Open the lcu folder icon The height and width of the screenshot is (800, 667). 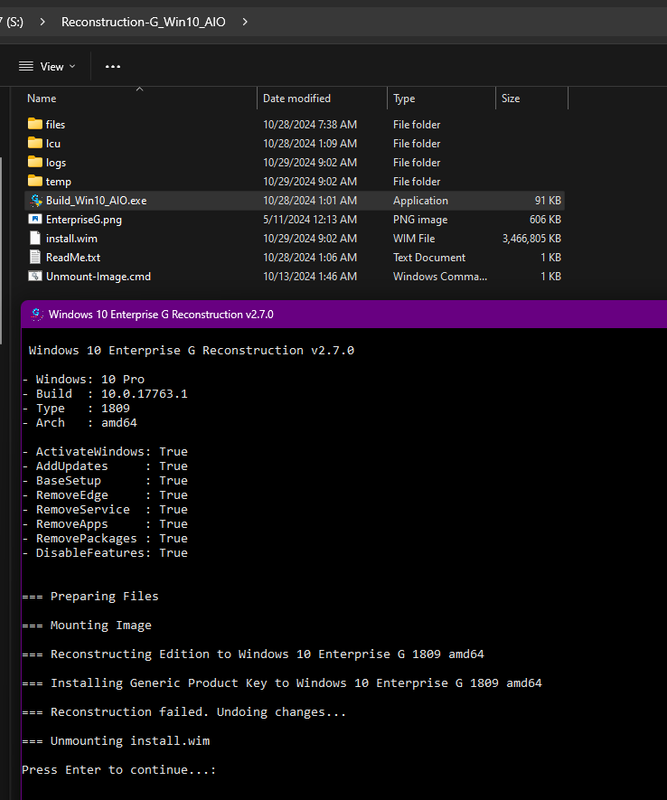pyautogui.click(x=35, y=143)
